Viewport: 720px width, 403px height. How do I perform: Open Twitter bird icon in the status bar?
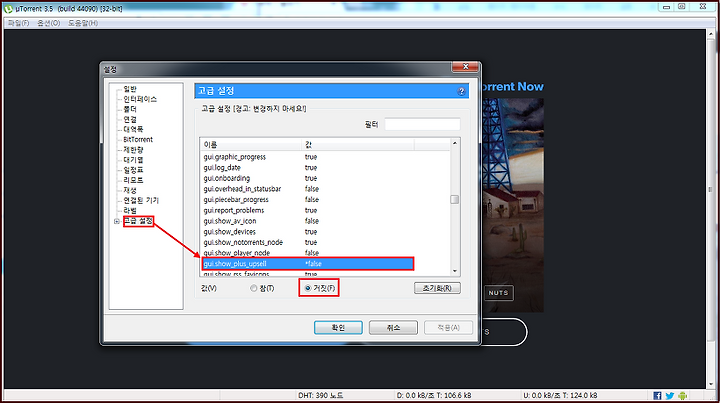point(669,396)
